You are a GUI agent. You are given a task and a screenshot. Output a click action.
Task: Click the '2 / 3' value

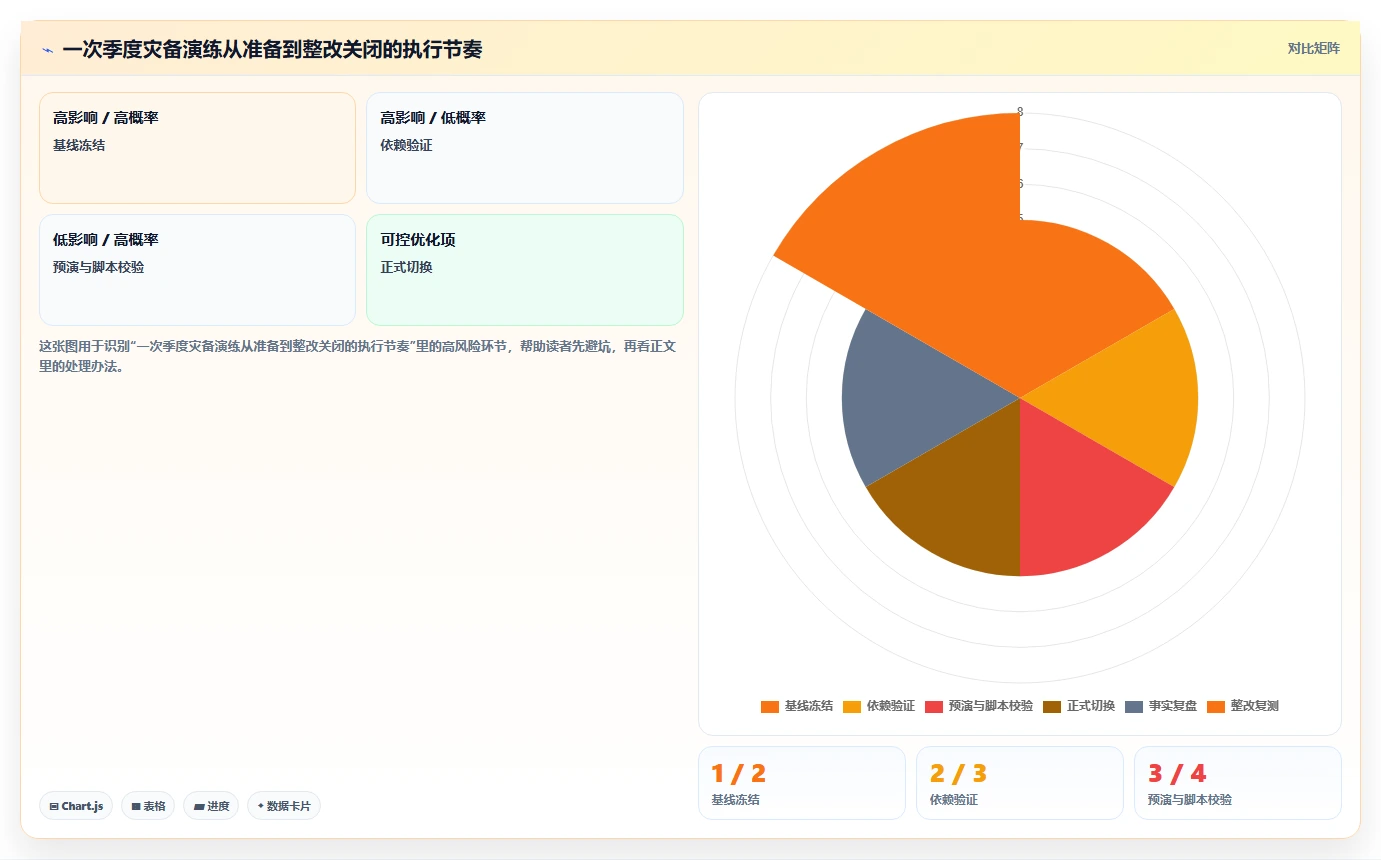point(958,773)
